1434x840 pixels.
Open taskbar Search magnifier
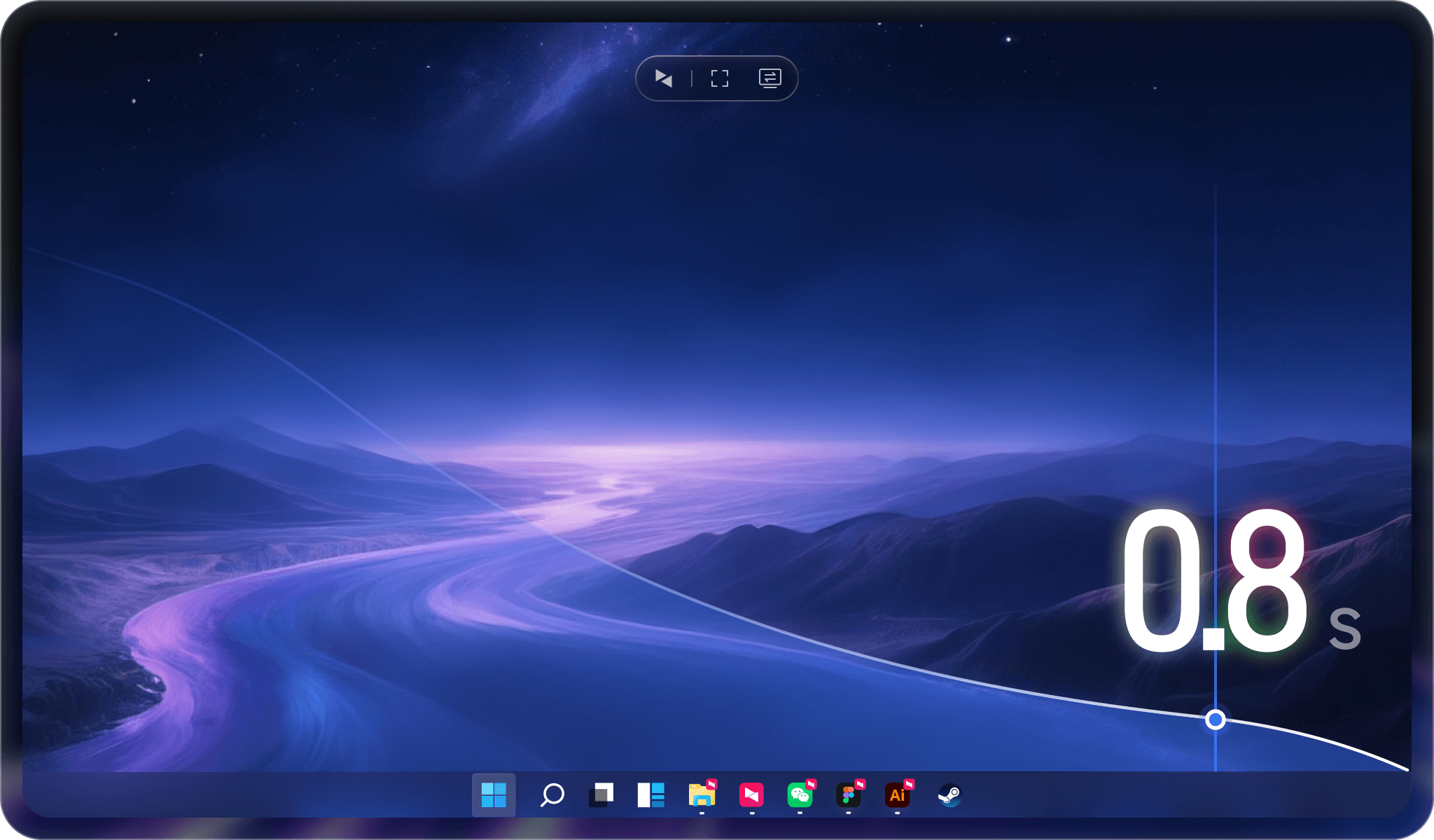click(x=552, y=795)
